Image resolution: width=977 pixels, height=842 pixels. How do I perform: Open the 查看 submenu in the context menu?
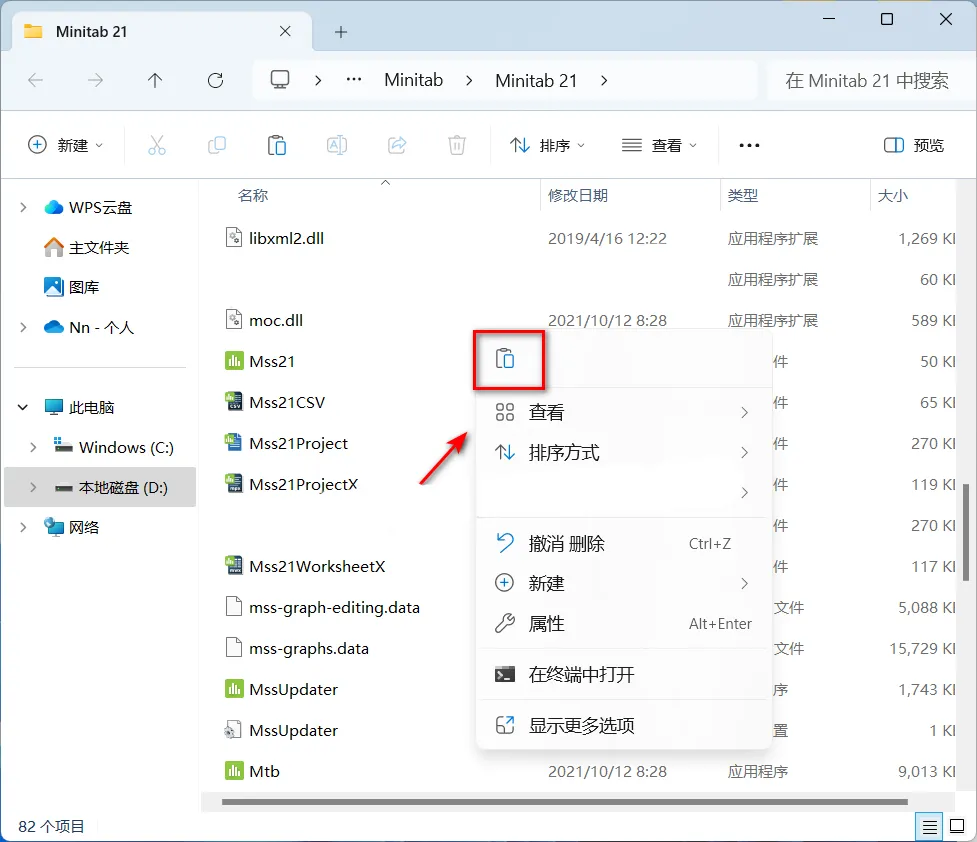click(x=624, y=412)
